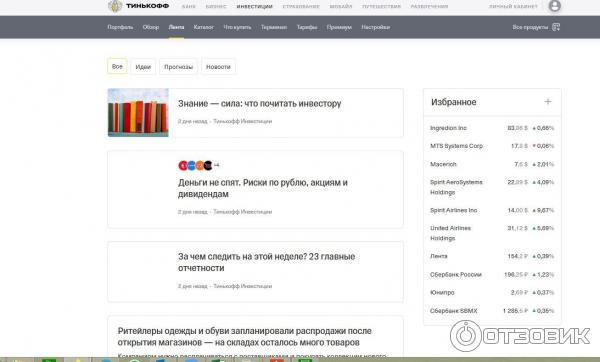
Task: Open article Деньги не спят. Риски по рублю
Action: 262,188
